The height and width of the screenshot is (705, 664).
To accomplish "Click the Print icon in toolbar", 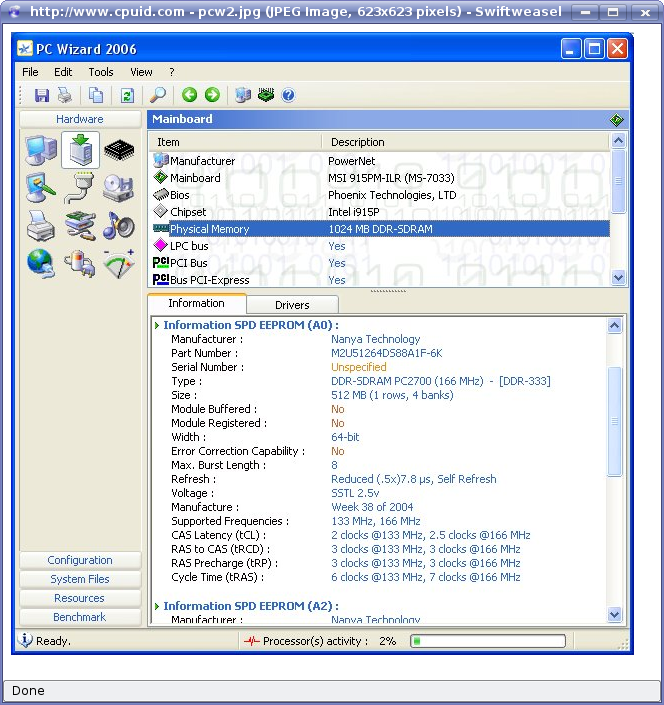I will pos(65,95).
